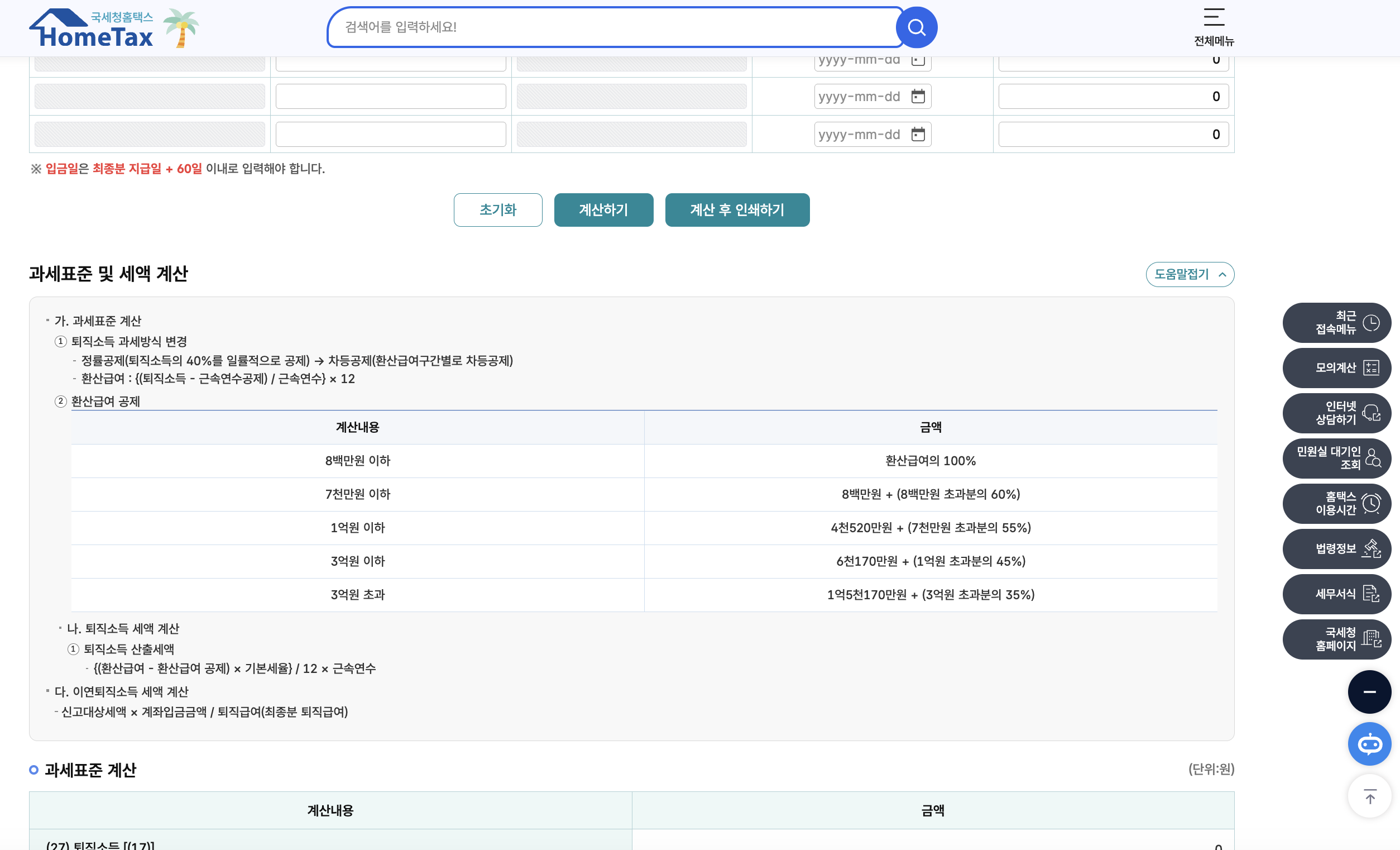Click the last row yyyy-mm-dd date field
Viewport: 1400px width, 850px height.
[x=872, y=134]
